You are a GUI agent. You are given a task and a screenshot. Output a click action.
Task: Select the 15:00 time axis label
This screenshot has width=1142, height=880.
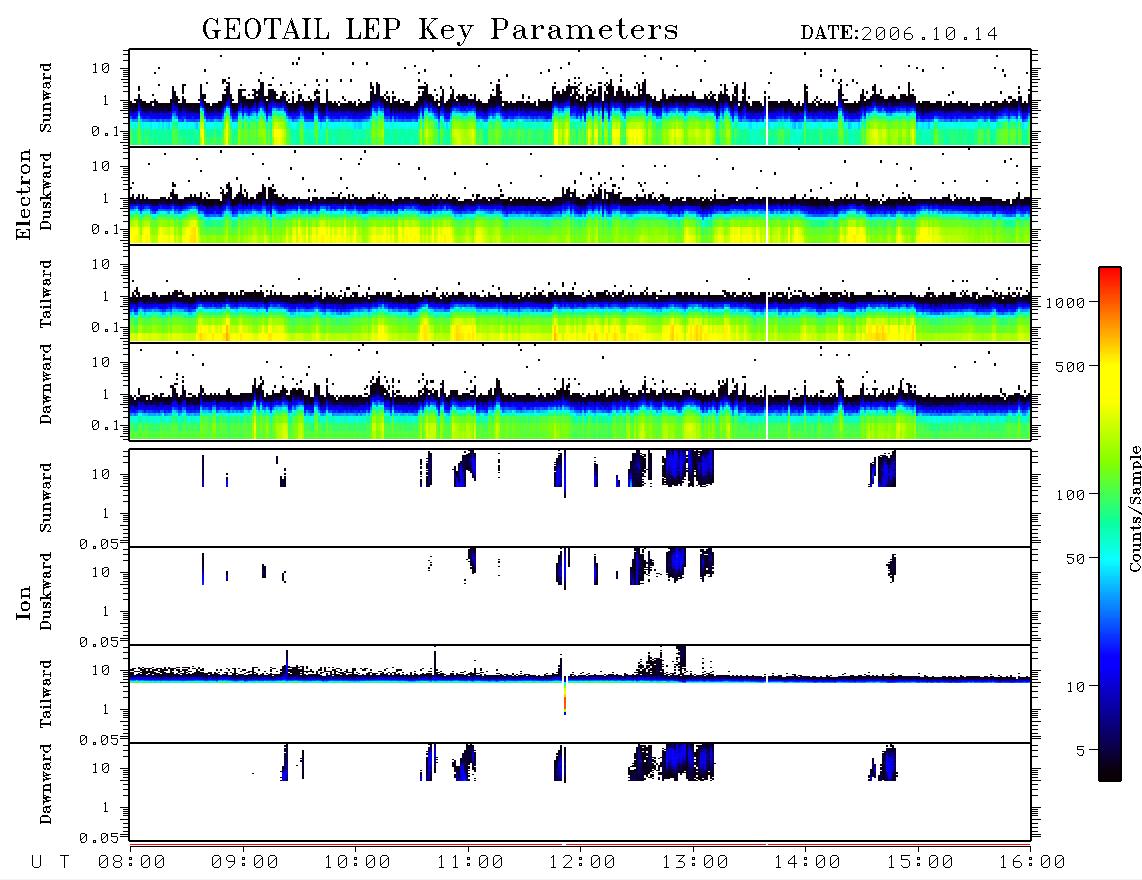tap(920, 862)
